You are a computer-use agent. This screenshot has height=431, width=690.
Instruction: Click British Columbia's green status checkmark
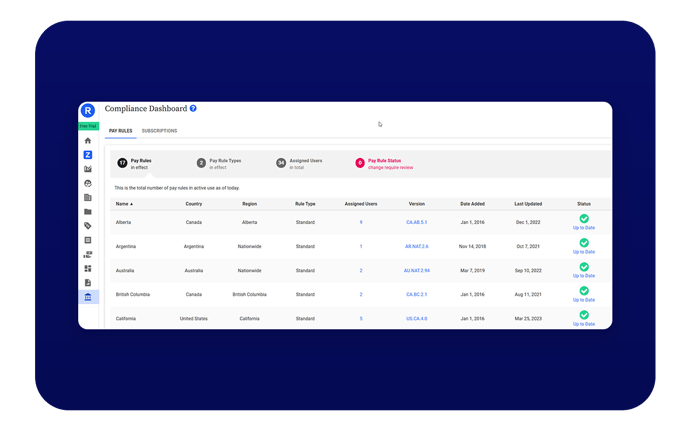point(584,291)
